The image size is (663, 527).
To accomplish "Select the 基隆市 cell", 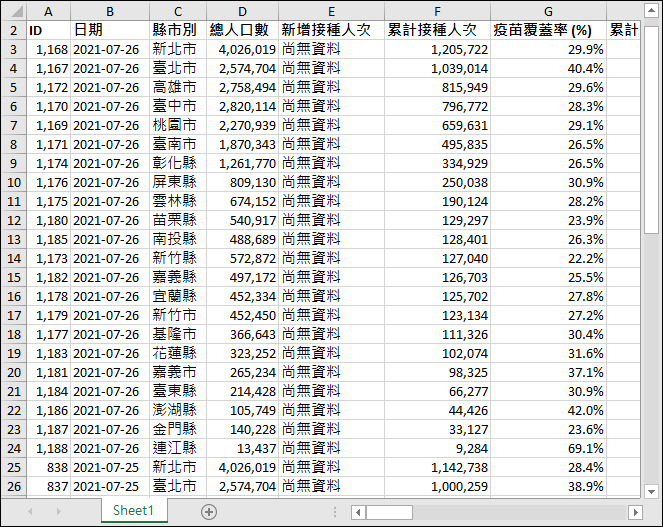I will click(178, 334).
